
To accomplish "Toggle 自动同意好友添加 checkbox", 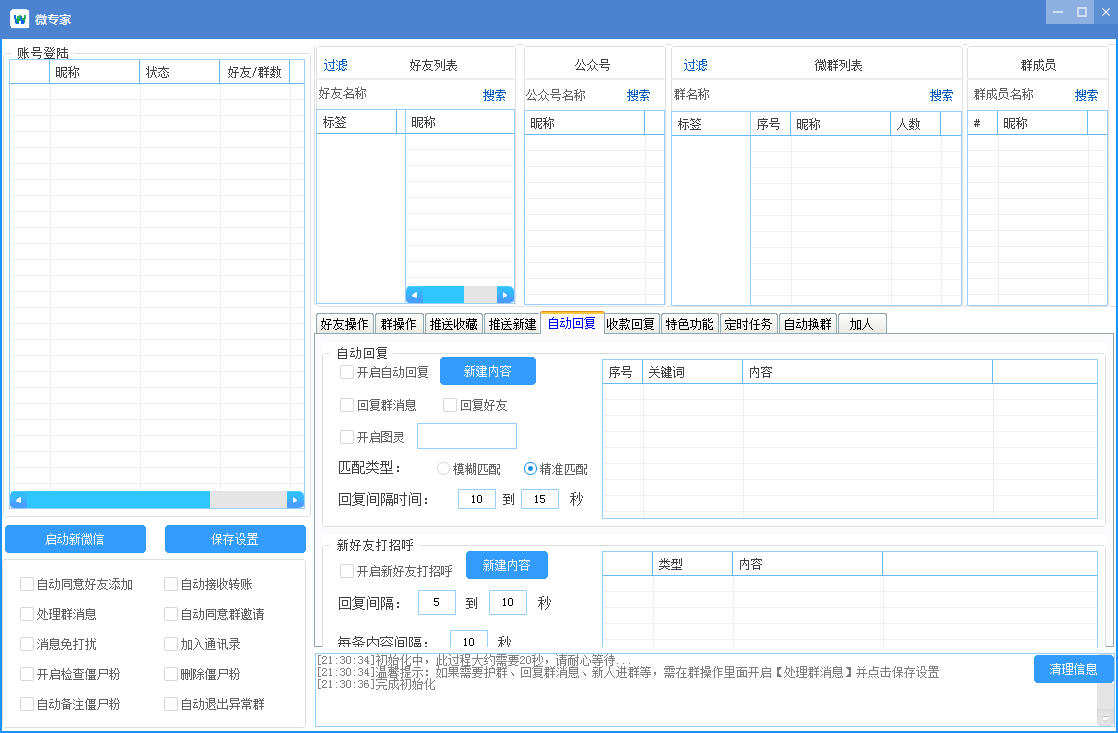I will click(27, 584).
